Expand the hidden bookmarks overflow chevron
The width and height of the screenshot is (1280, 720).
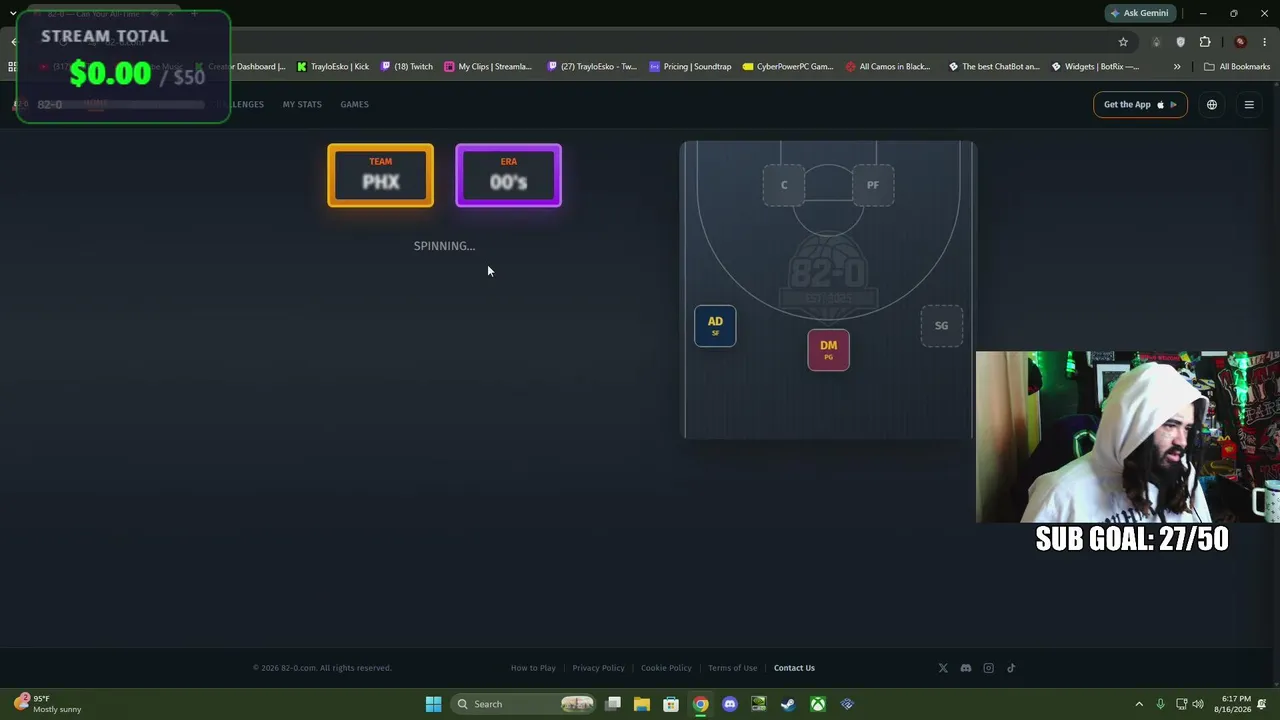[1177, 67]
